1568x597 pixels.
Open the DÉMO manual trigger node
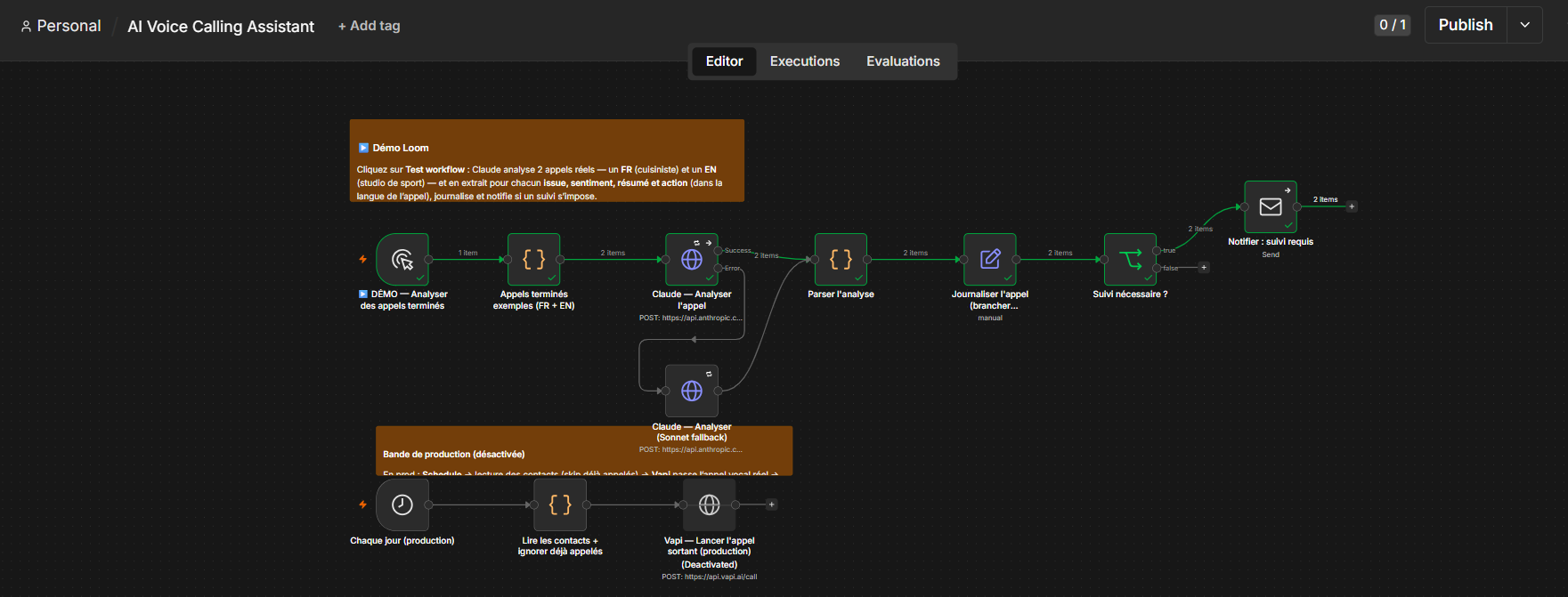[402, 260]
